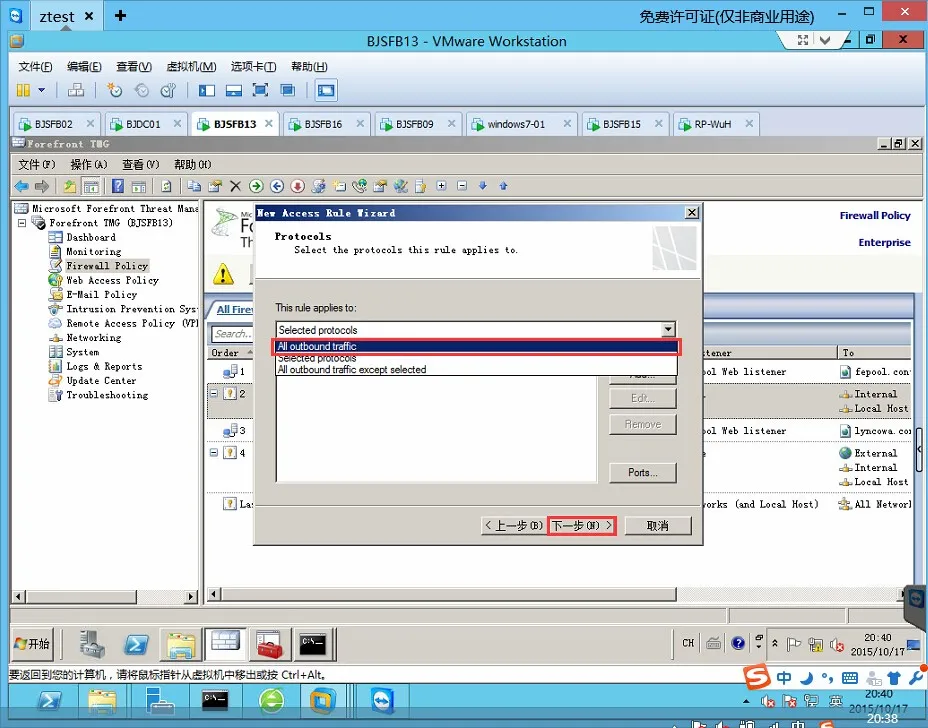The image size is (928, 728).
Task: Collapse rule 4 in the policy list
Action: click(x=214, y=453)
